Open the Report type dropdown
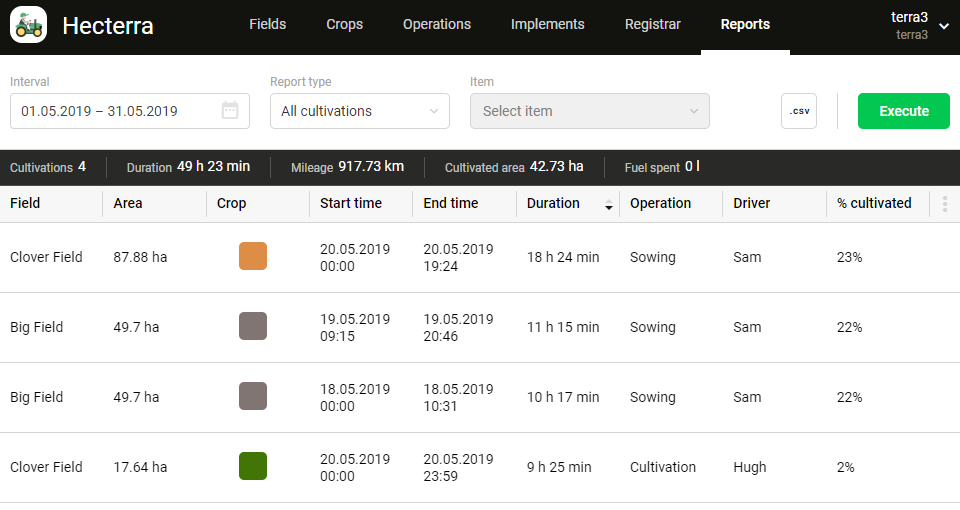This screenshot has height=510, width=960. point(359,111)
